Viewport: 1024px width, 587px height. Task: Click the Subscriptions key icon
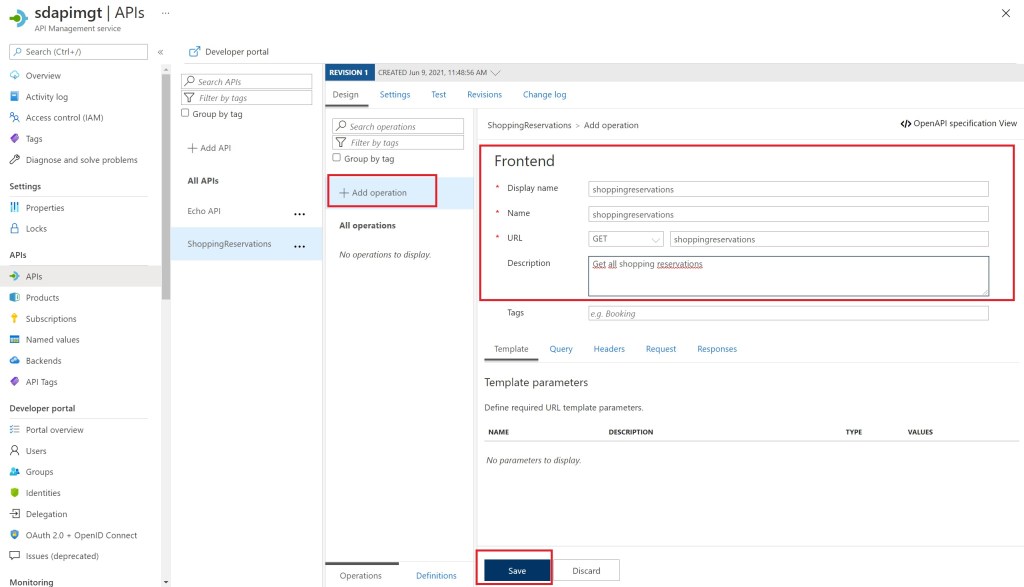[15, 319]
